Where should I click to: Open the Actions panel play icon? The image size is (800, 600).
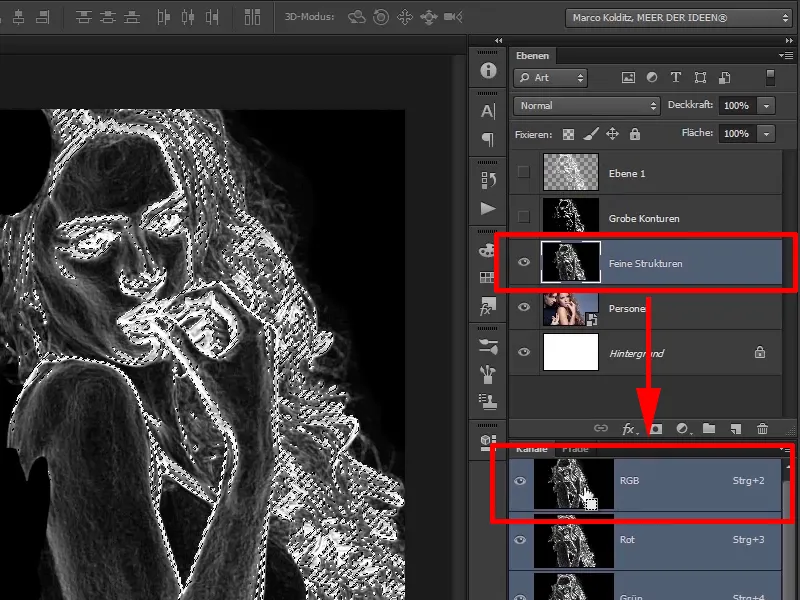[x=488, y=208]
